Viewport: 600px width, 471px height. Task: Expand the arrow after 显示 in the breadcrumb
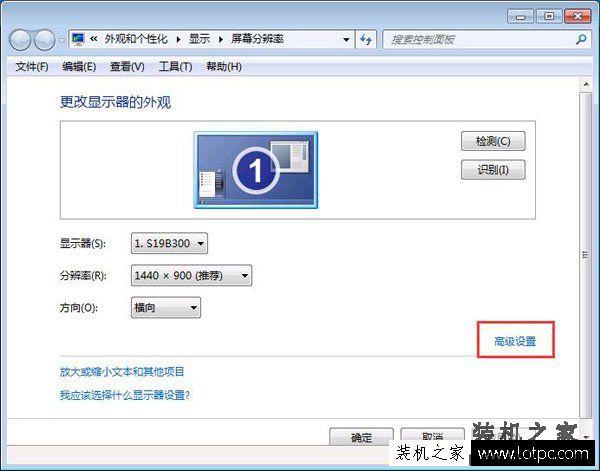click(220, 39)
